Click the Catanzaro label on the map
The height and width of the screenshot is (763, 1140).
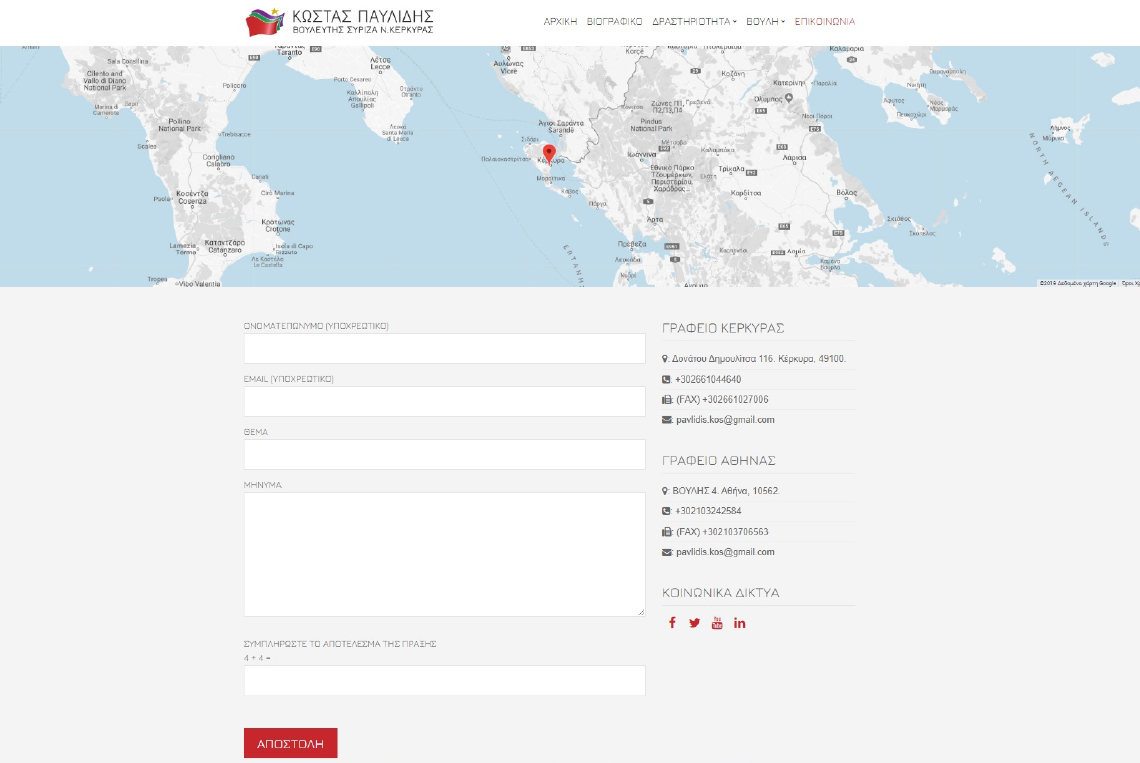coord(225,247)
